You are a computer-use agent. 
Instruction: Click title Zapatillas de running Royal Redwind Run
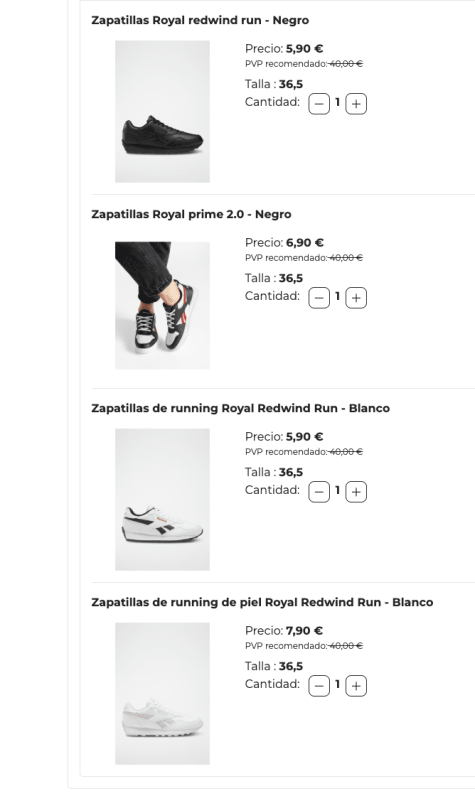241,408
